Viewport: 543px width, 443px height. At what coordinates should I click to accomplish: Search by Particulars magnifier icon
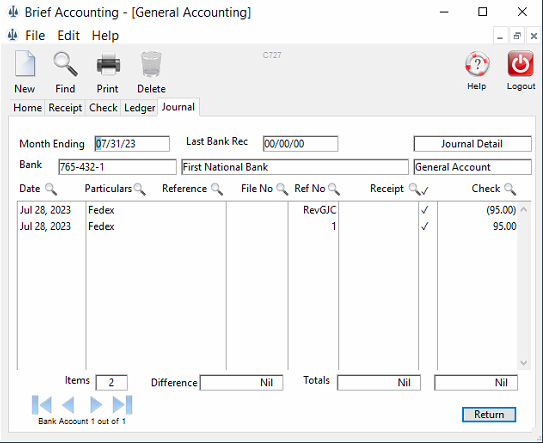pos(140,189)
